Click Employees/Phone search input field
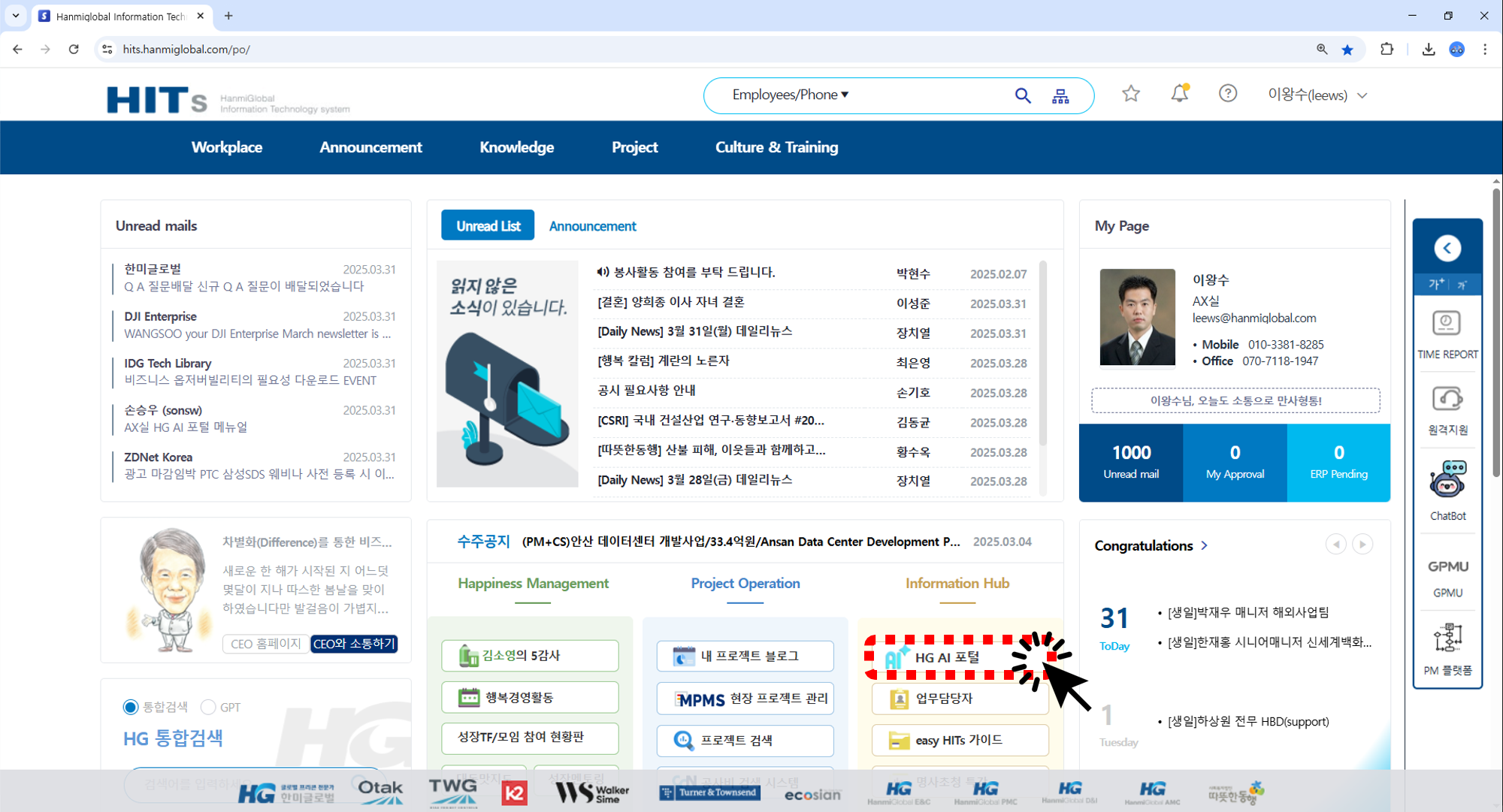The height and width of the screenshot is (812, 1503). (932, 95)
